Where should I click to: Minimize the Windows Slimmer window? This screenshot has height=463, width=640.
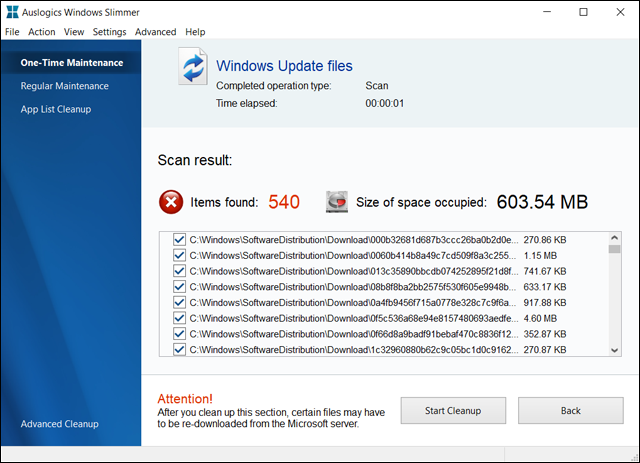point(547,12)
